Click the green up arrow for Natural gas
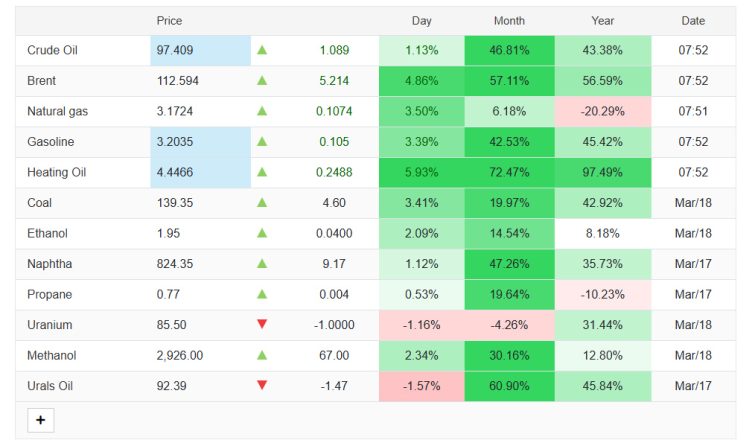752x440 pixels. coord(262,111)
